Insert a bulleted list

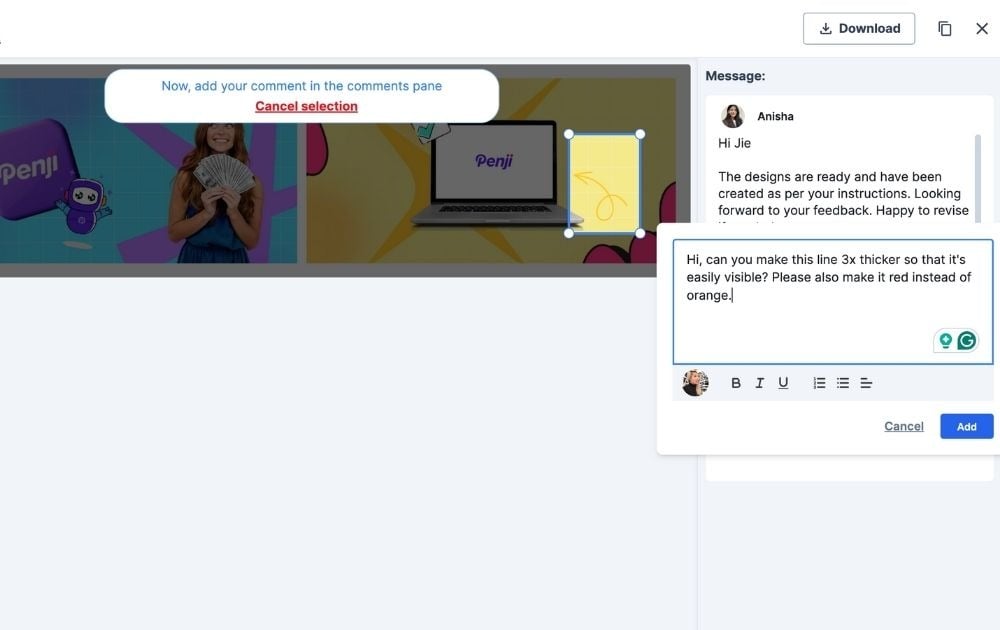point(843,383)
